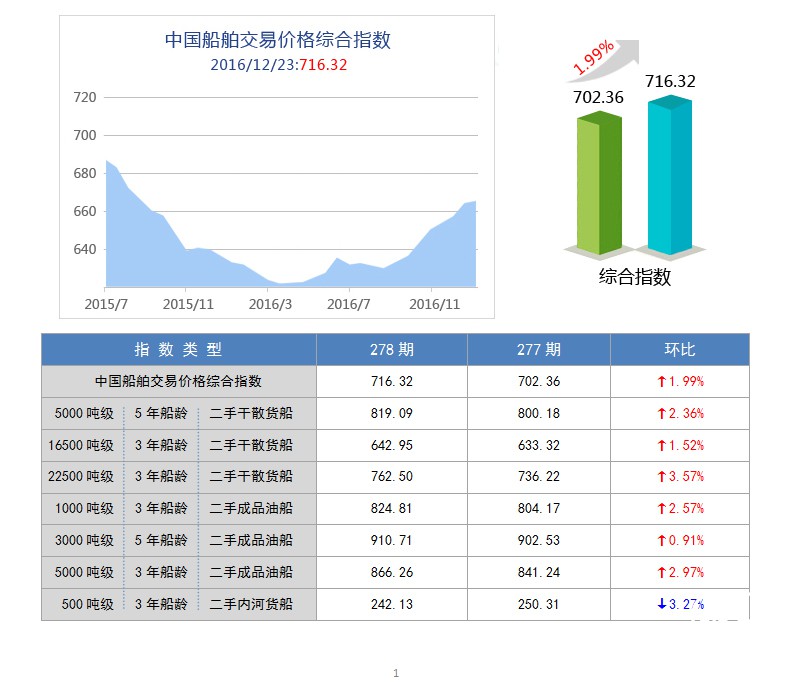Select cell 902.53

tap(539, 540)
